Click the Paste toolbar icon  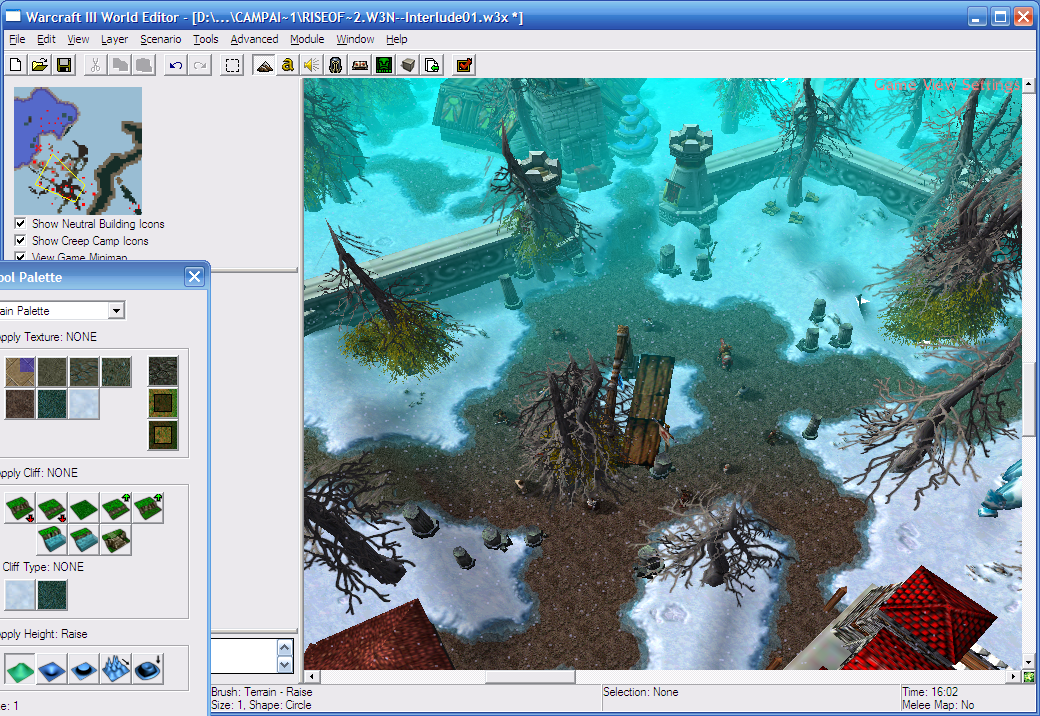144,65
